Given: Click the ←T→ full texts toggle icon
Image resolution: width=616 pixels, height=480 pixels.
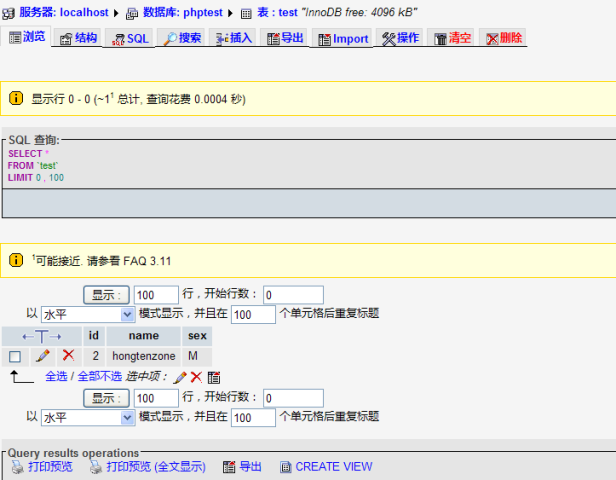Looking at the screenshot, I should 41,336.
